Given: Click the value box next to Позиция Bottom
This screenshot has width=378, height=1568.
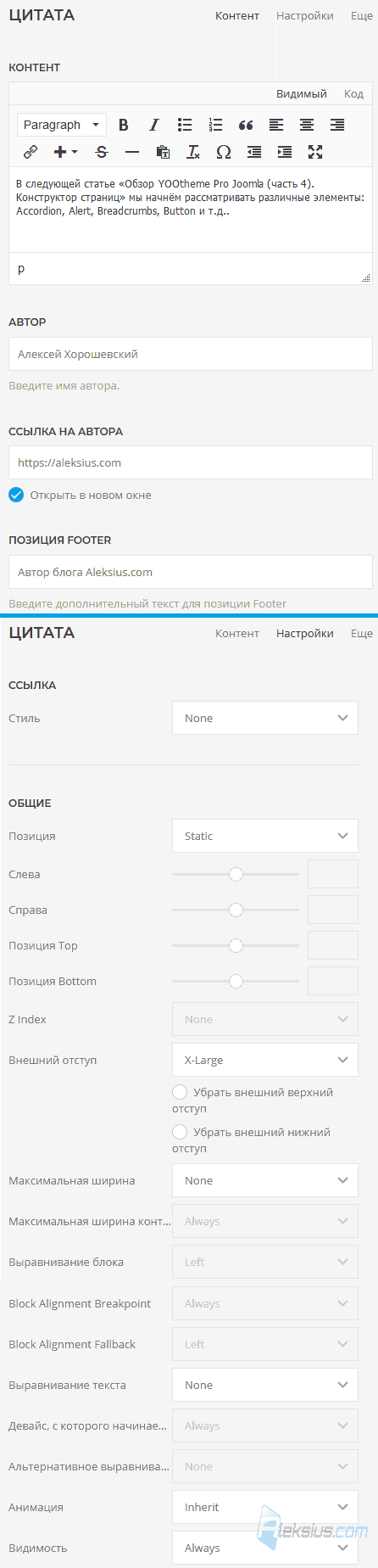Looking at the screenshot, I should tap(333, 981).
